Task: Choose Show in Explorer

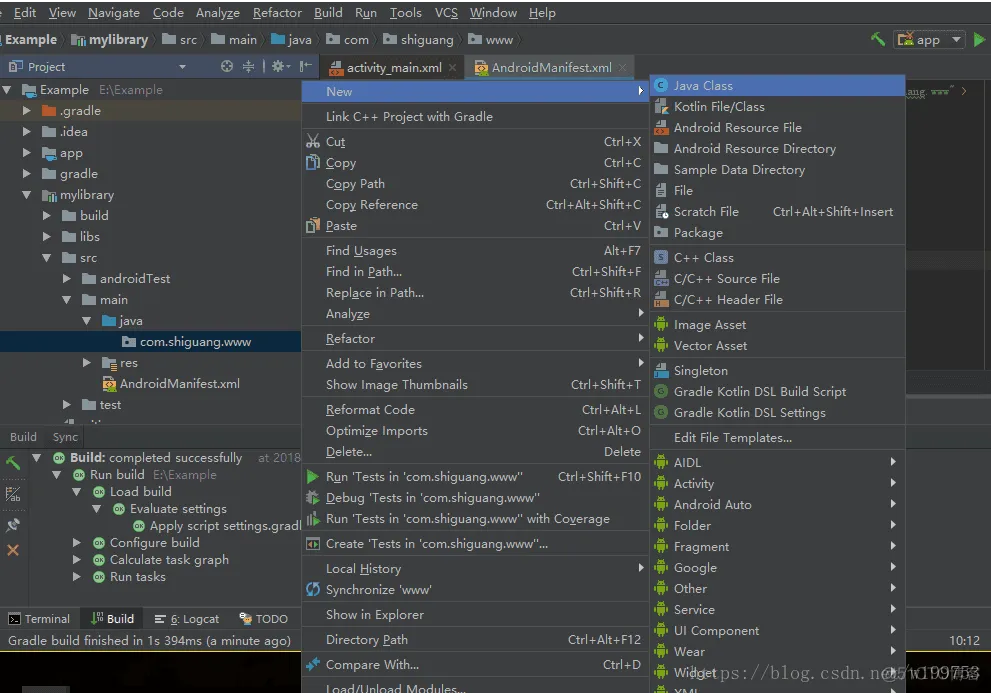Action: (x=475, y=615)
